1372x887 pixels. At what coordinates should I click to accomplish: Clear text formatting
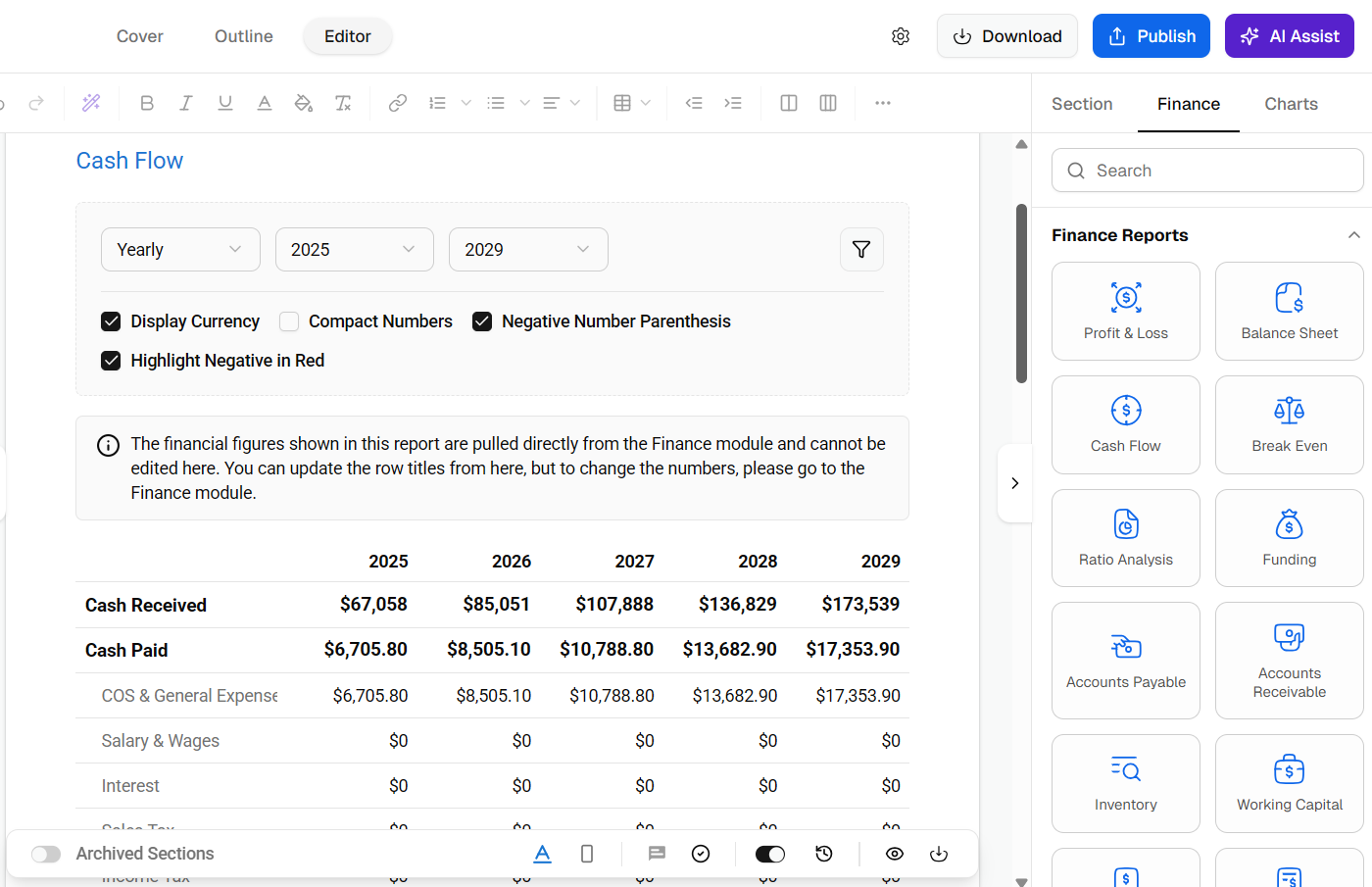(343, 103)
